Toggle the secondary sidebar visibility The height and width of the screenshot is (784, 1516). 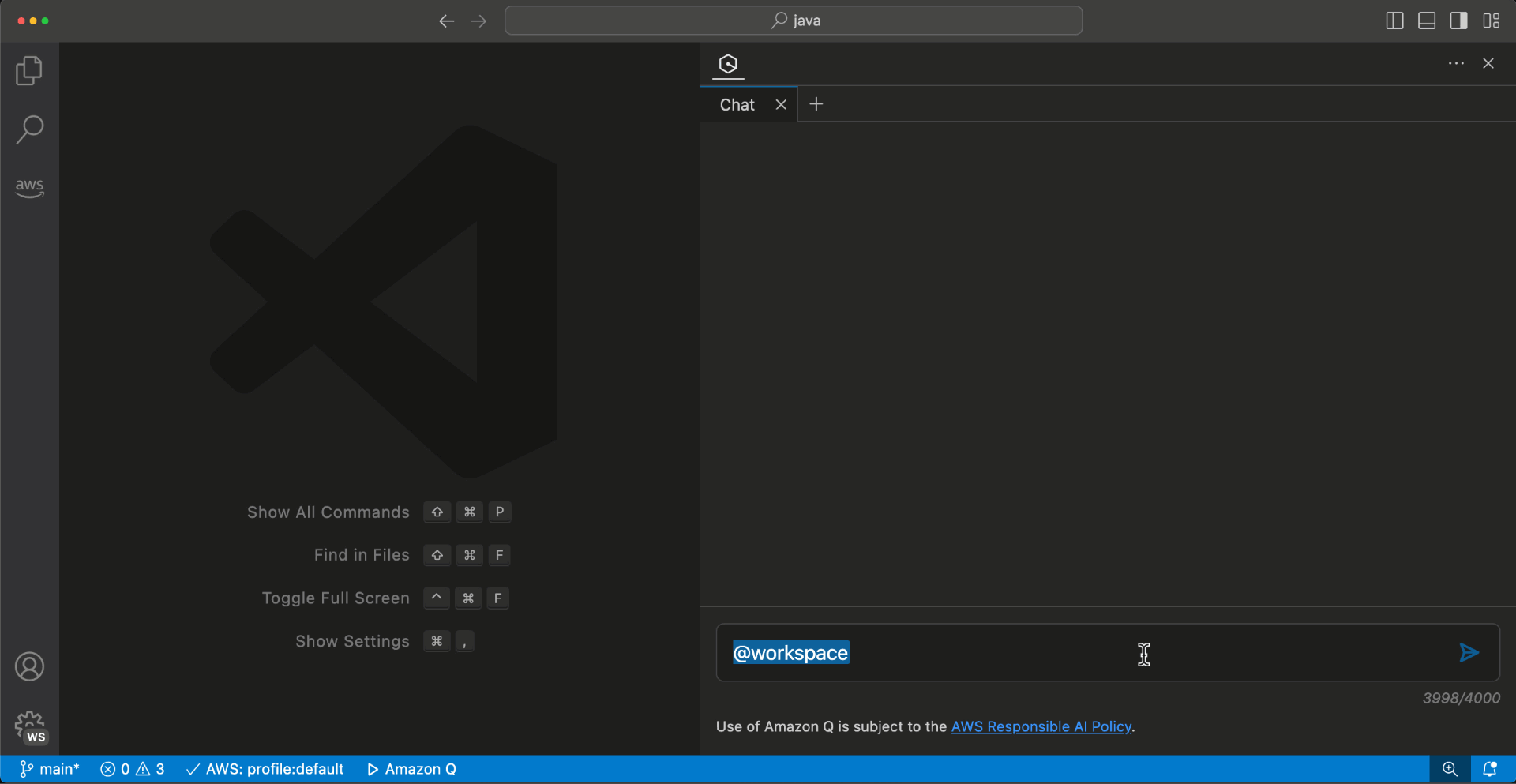coord(1458,21)
